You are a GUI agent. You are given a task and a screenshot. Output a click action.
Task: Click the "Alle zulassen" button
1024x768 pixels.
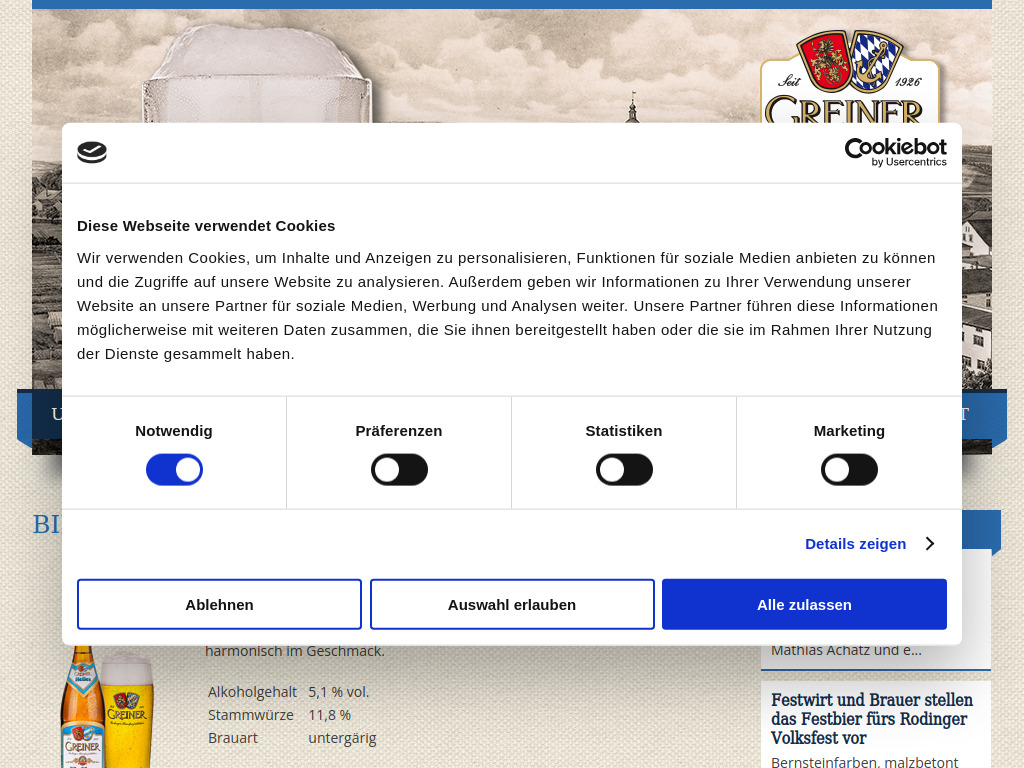[804, 604]
